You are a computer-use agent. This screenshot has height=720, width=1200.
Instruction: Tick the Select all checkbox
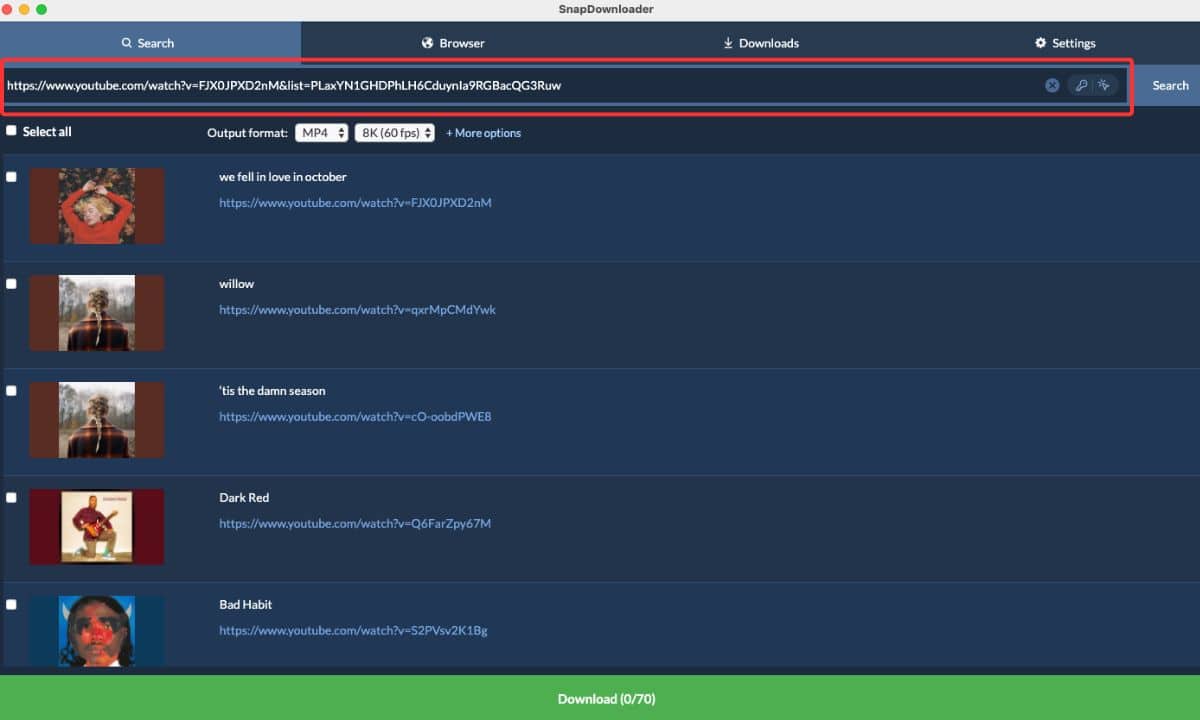11,131
